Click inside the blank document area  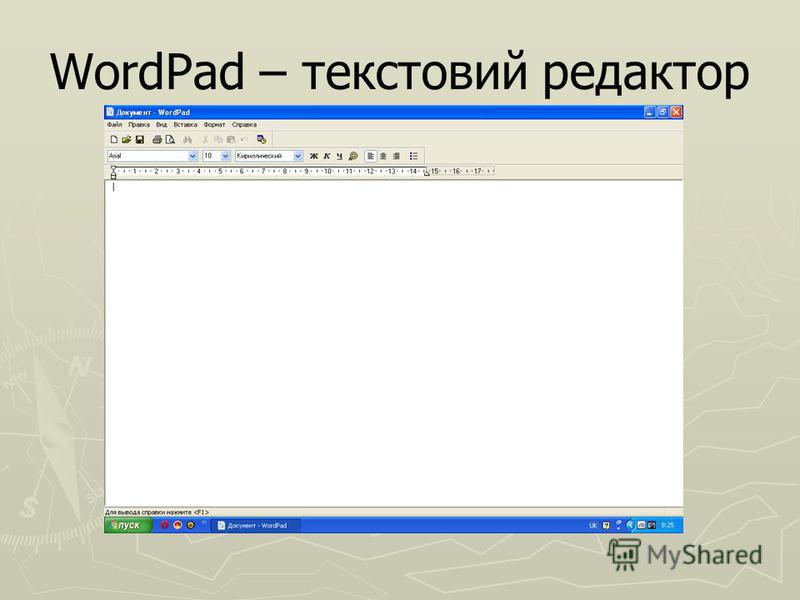393,343
